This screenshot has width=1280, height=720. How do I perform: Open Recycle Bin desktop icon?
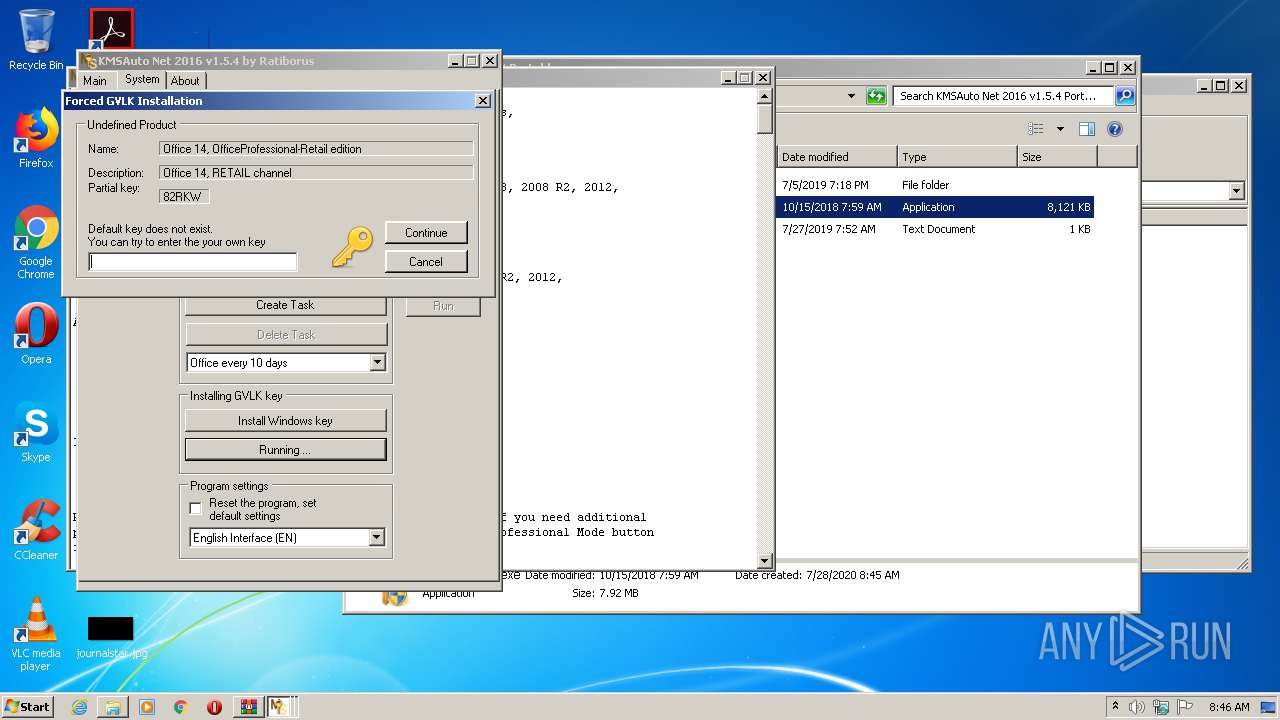[36, 40]
